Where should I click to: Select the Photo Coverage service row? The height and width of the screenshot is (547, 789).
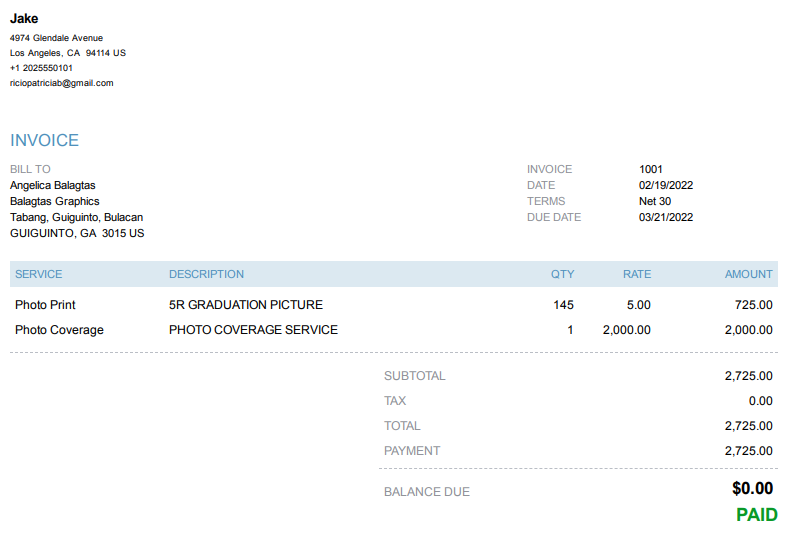point(59,330)
